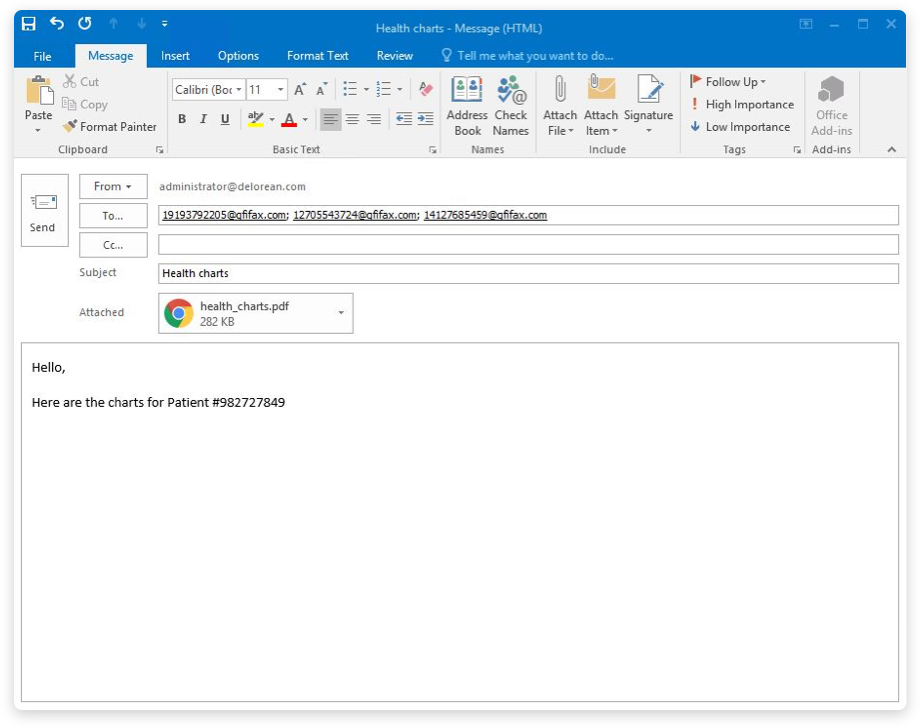Image resolution: width=920 pixels, height=728 pixels.
Task: Activate Format Painter brush
Action: [110, 127]
